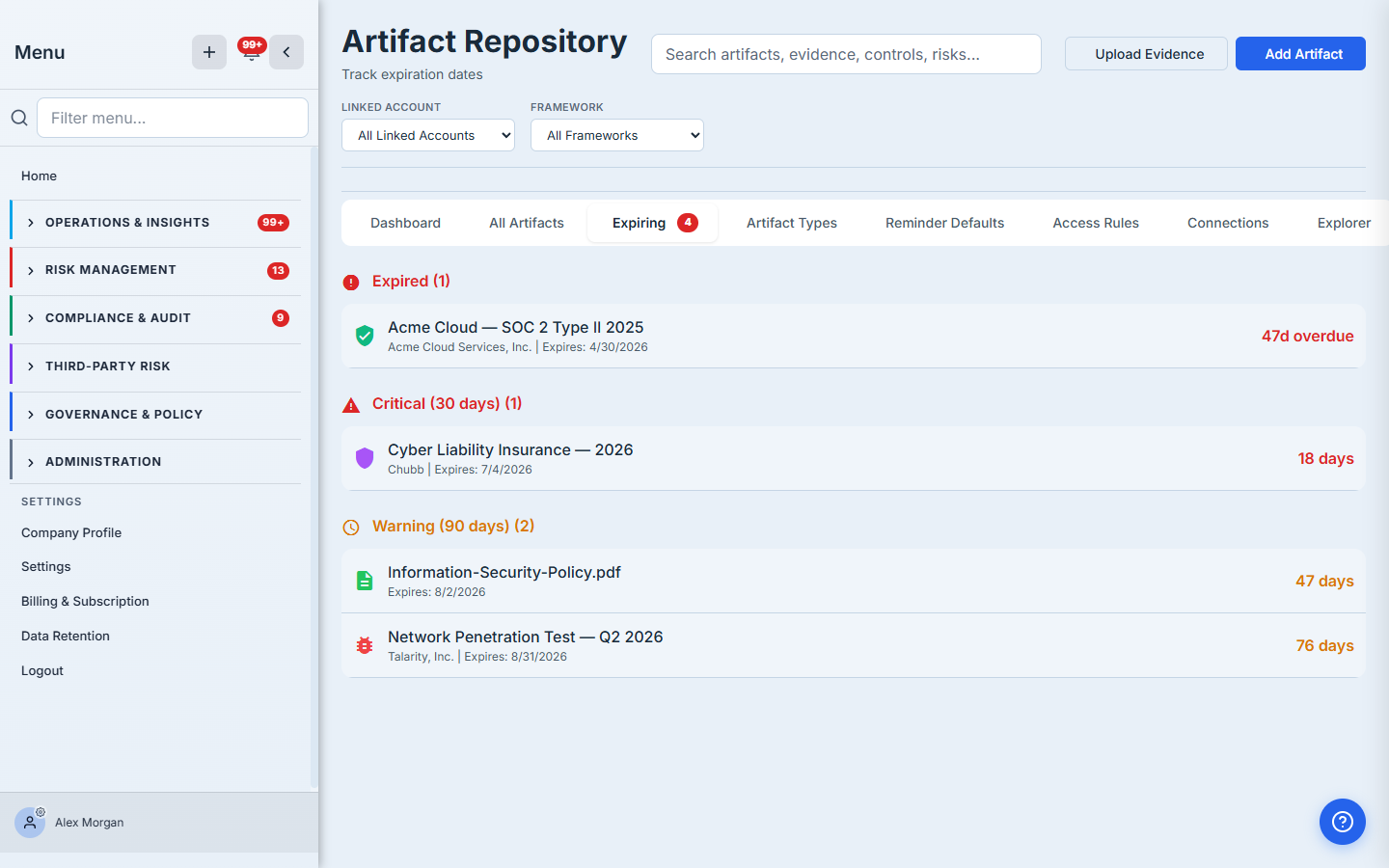Open the All Linked Accounts dropdown
Screen dimensions: 1389x868
(428, 135)
